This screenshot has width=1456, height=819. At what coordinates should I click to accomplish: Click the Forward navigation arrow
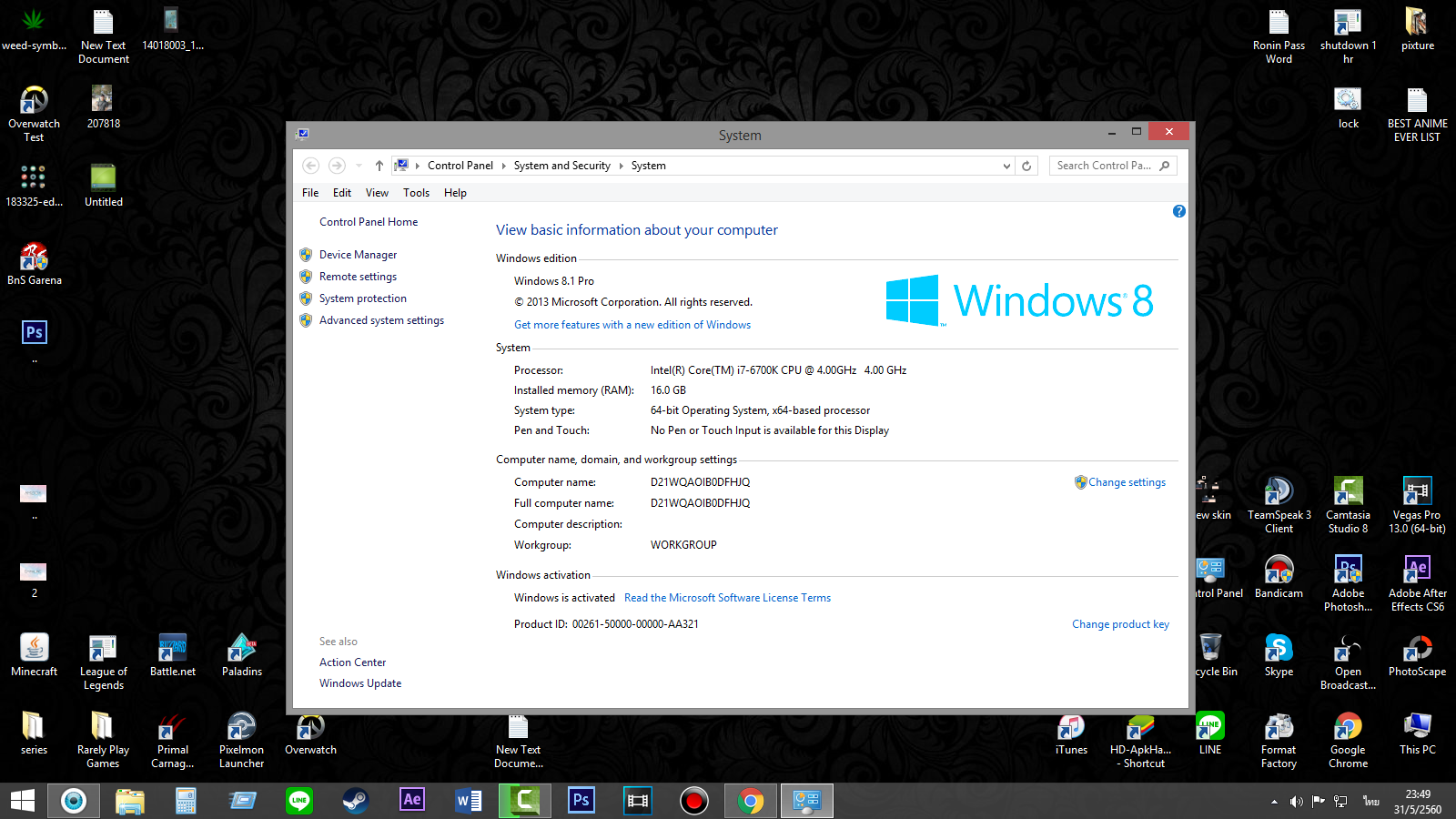tap(337, 166)
